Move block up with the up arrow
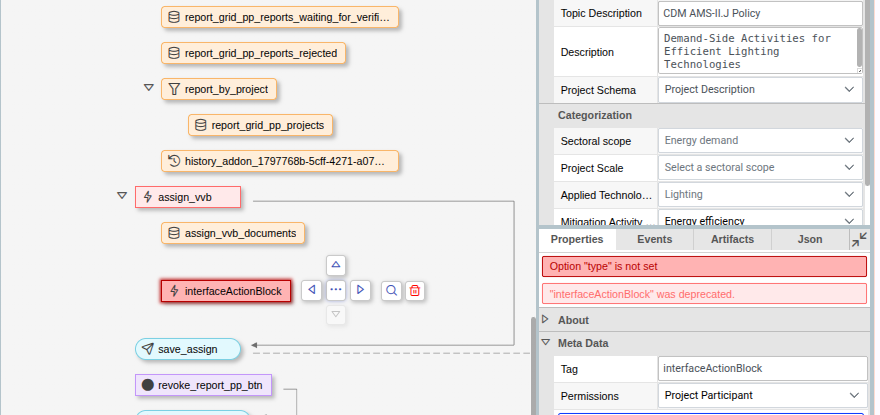The height and width of the screenshot is (415, 880). coord(336,265)
